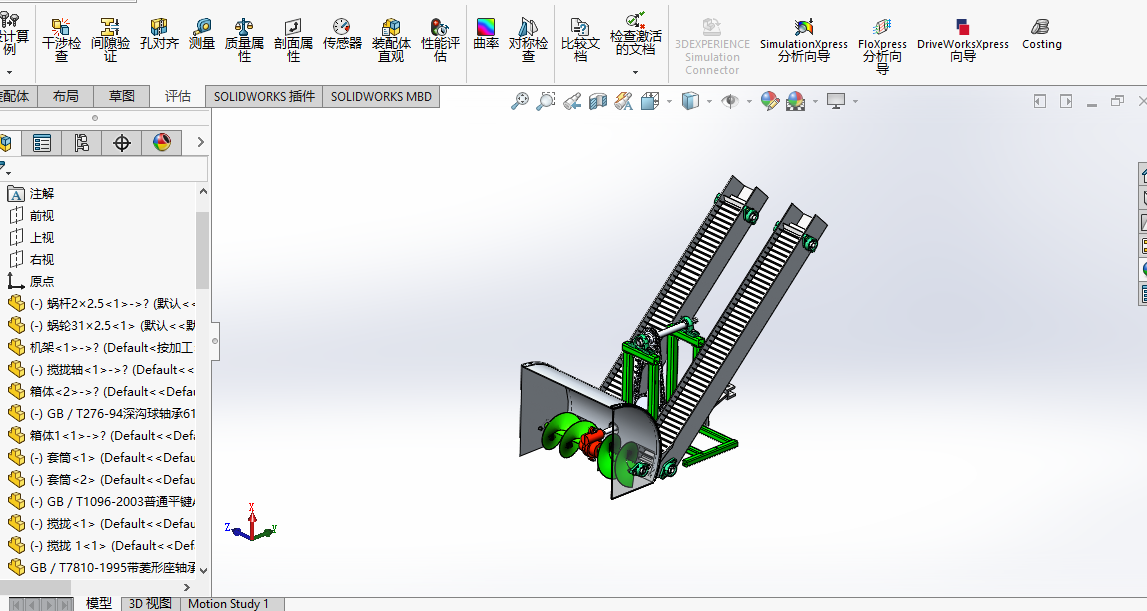Image resolution: width=1147 pixels, height=611 pixels.
Task: Click Zoom to Fit in view toolbar
Action: [519, 101]
